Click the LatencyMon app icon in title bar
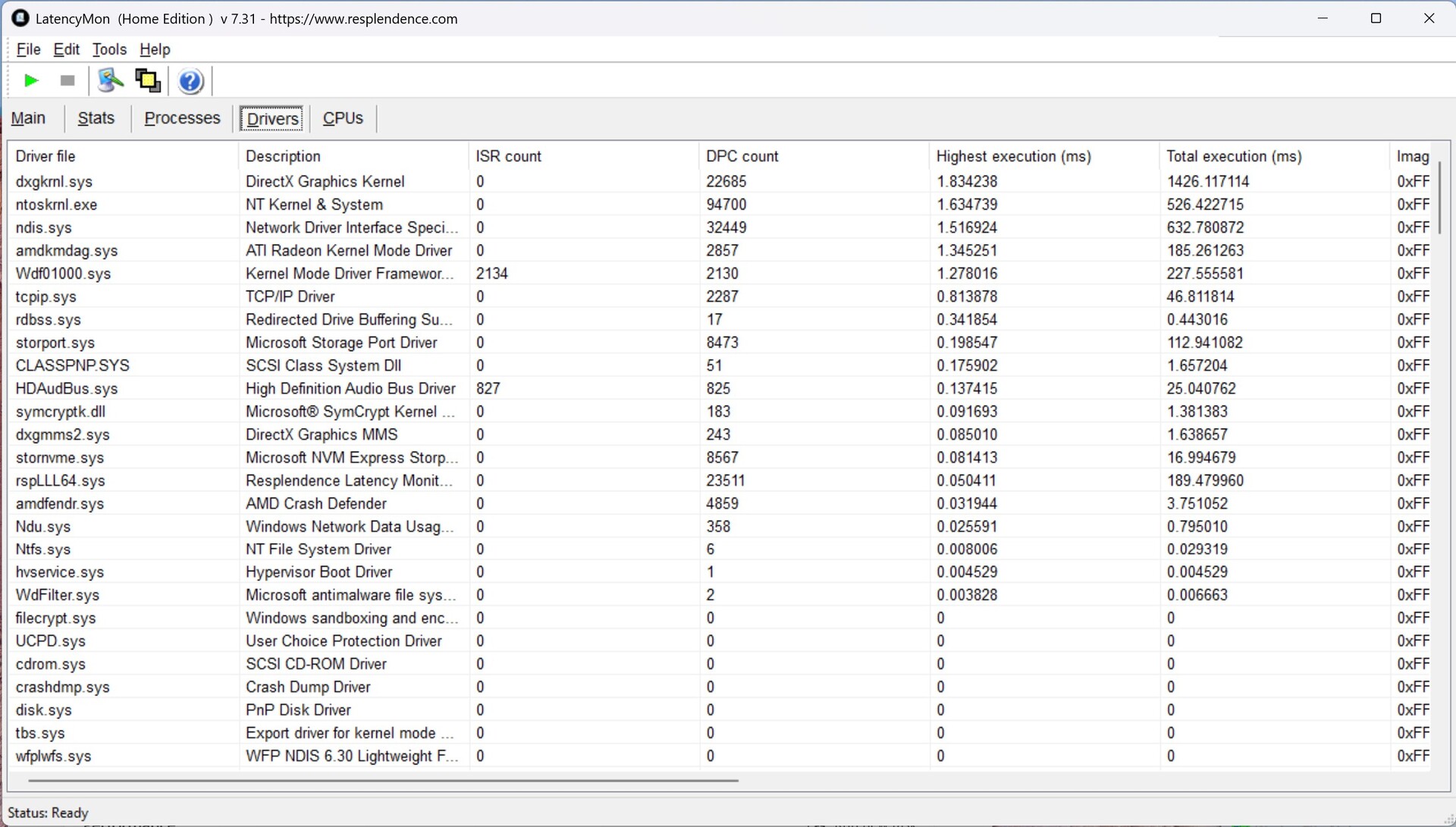The image size is (1456, 827). [x=20, y=18]
